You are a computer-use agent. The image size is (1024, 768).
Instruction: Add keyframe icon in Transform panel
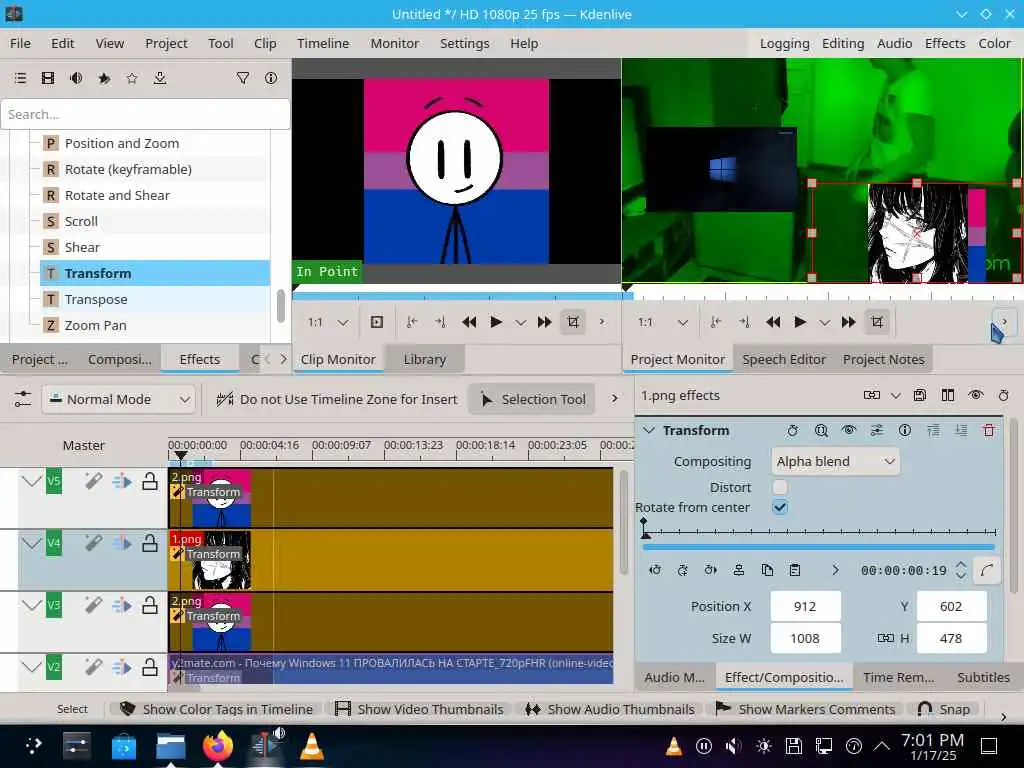[682, 570]
